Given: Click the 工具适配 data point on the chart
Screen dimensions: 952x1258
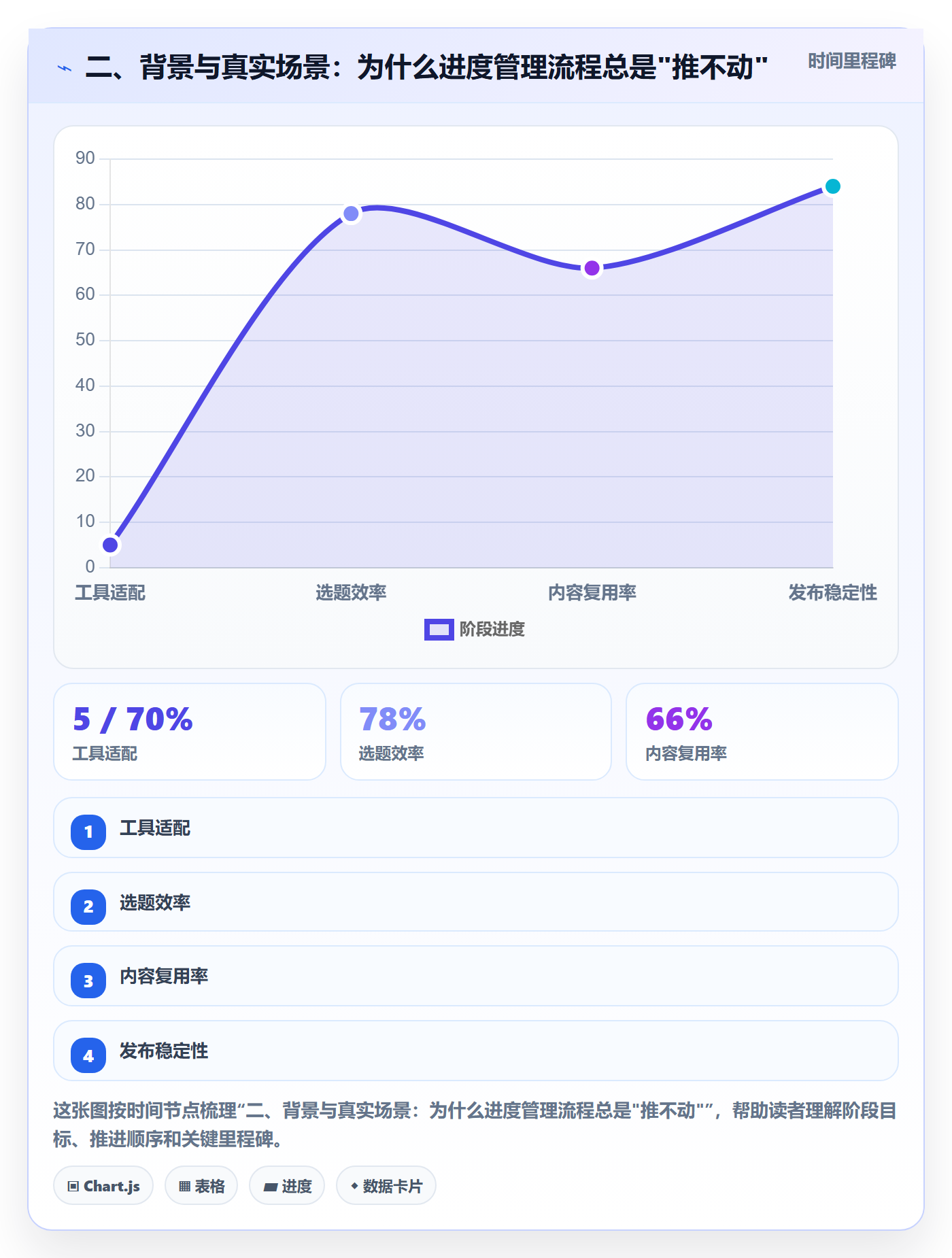Looking at the screenshot, I should click(110, 545).
